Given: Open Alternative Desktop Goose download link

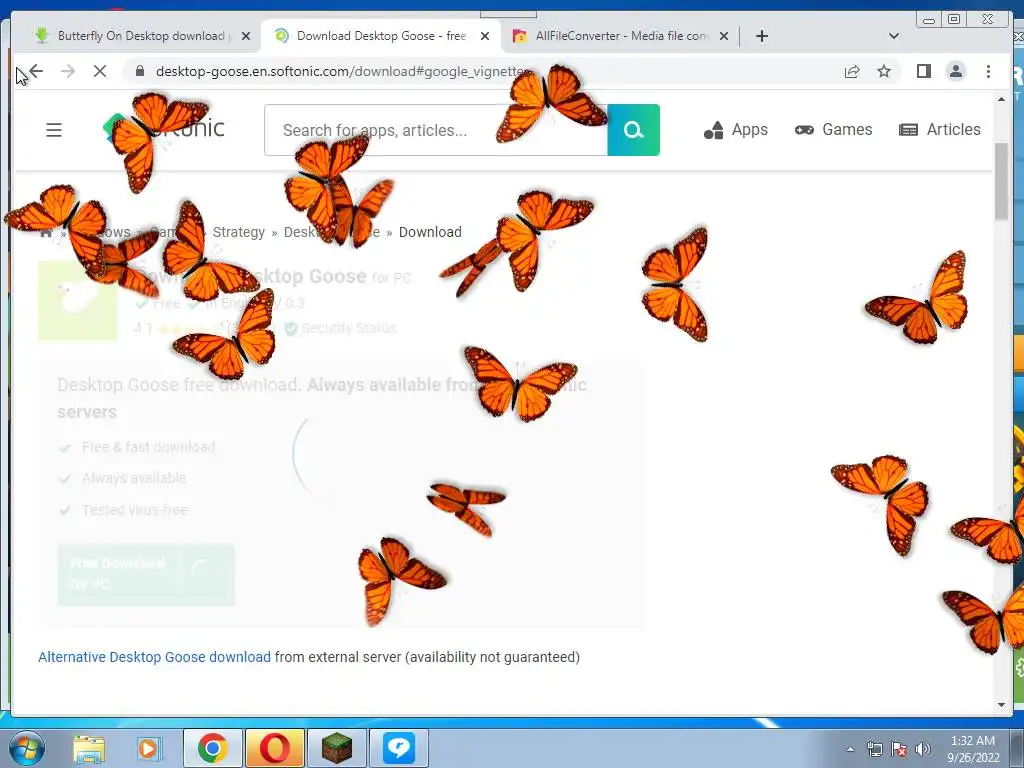Looking at the screenshot, I should [x=154, y=657].
